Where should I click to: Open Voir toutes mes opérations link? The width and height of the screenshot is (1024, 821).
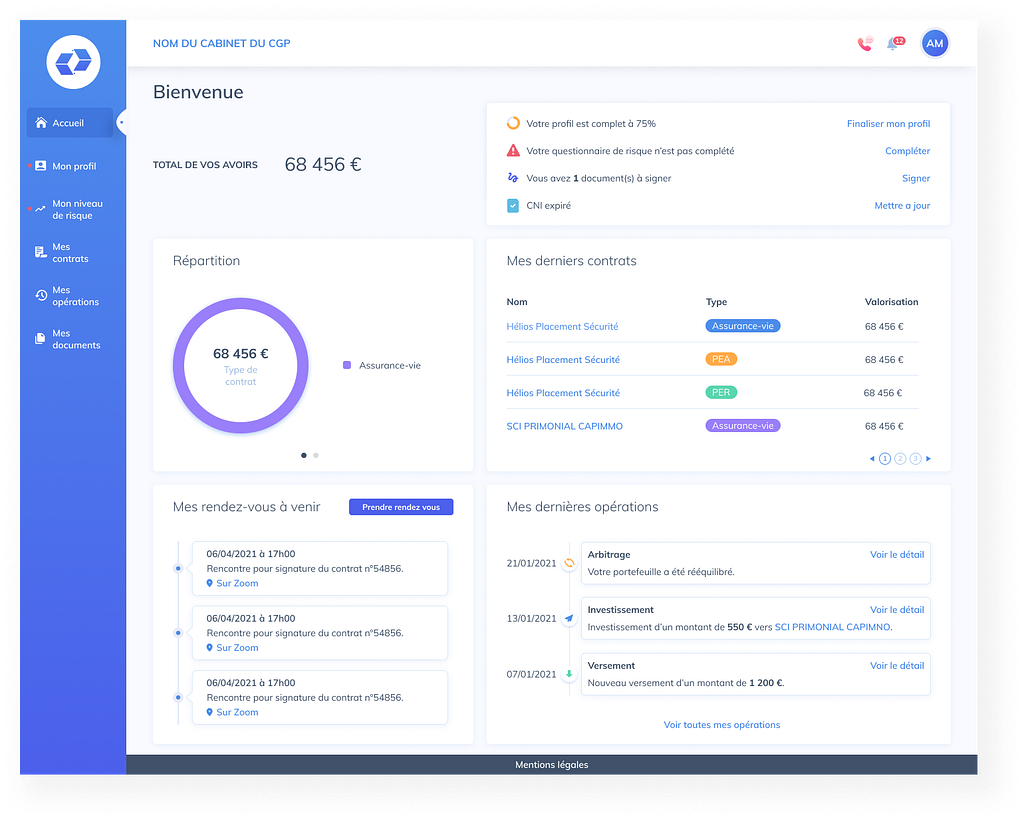tap(721, 725)
